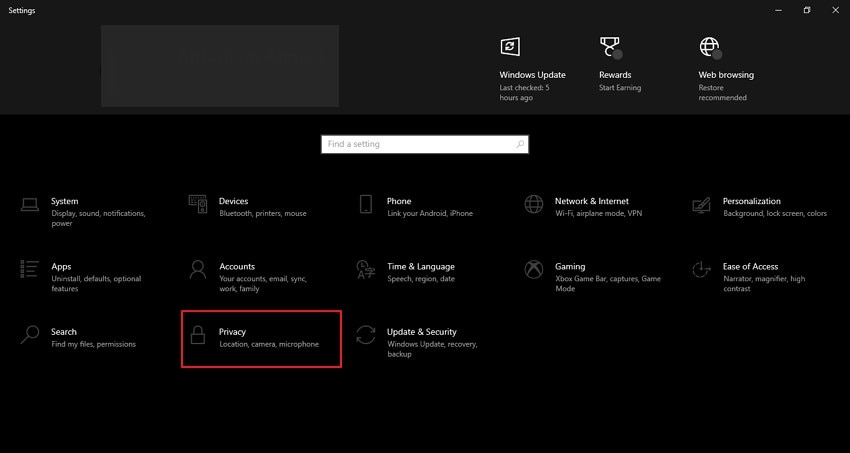Click the Privacy padlock icon

(198, 335)
